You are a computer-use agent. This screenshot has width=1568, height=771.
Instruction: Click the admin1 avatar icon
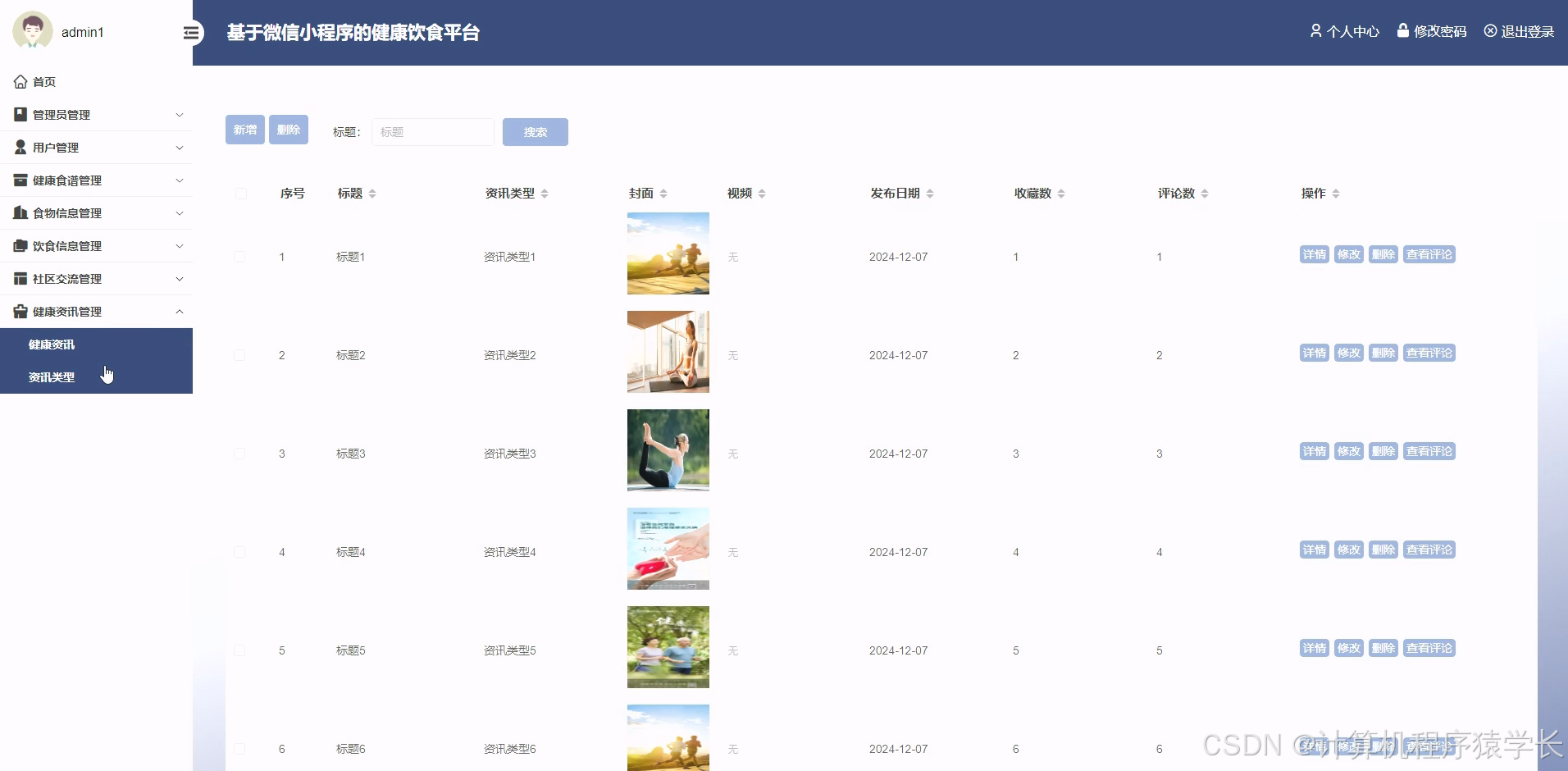point(32,31)
